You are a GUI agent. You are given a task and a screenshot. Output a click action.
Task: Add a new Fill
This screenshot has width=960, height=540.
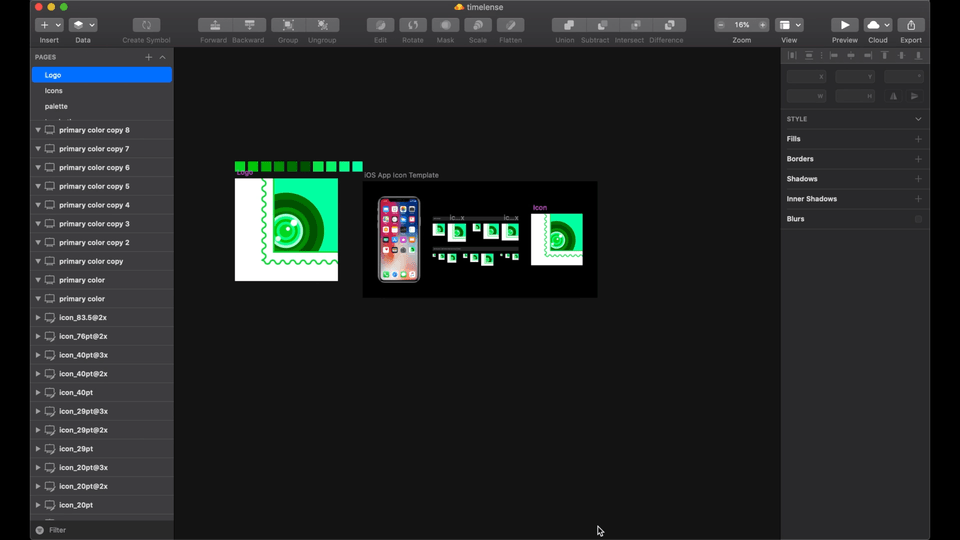(x=918, y=139)
